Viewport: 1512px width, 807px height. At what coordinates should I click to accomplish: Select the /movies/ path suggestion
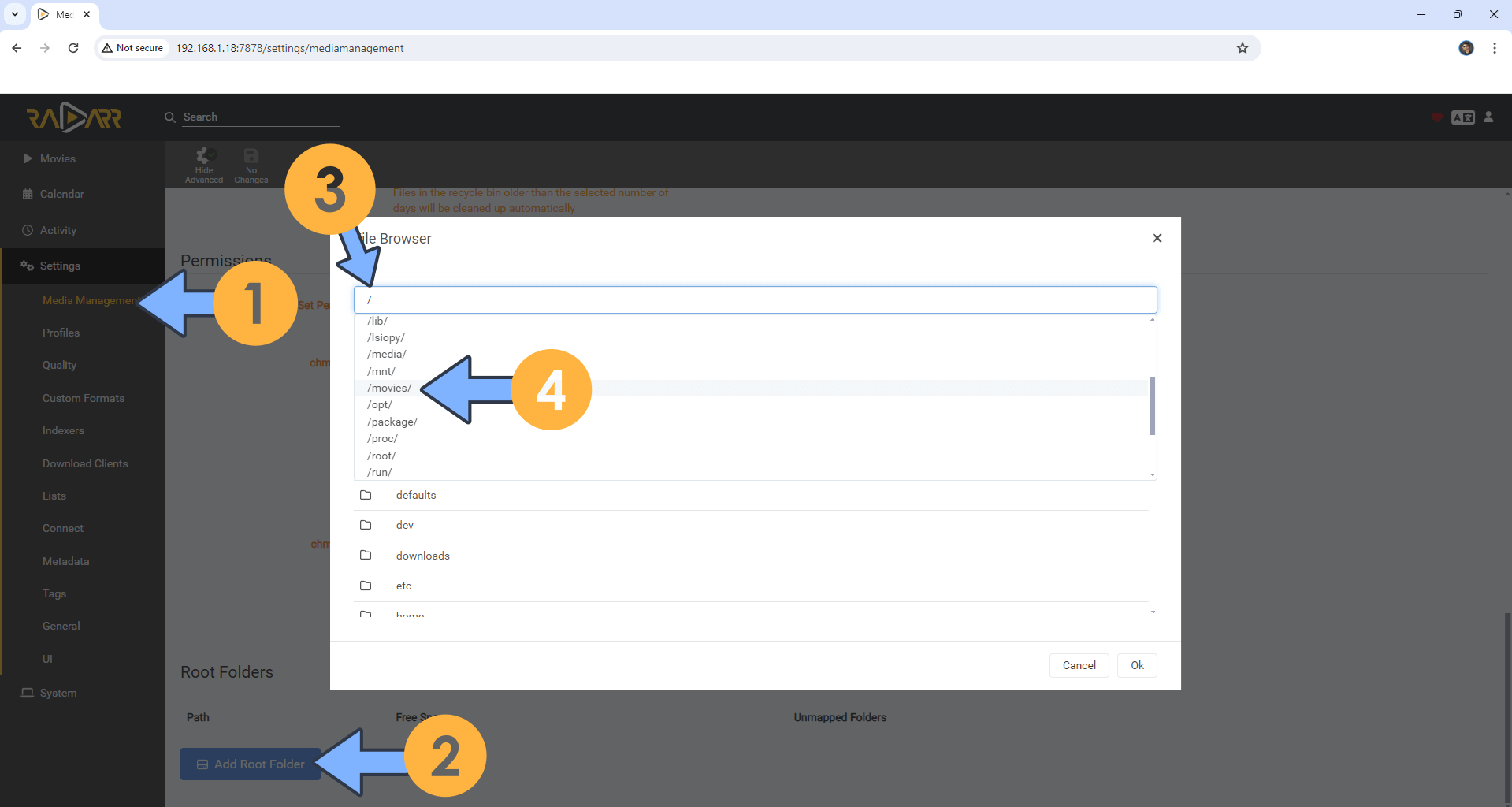(x=389, y=388)
